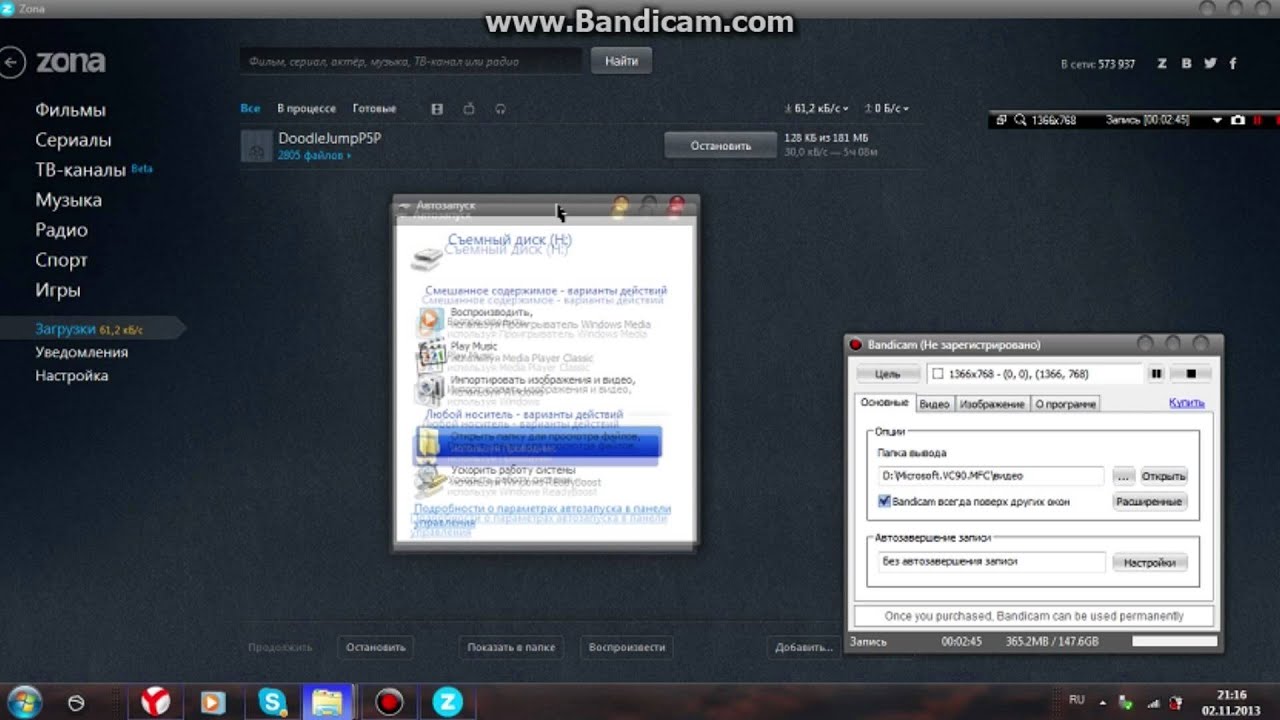Focus the Zona search input field
Viewport: 1280px width, 720px height.
click(x=410, y=61)
